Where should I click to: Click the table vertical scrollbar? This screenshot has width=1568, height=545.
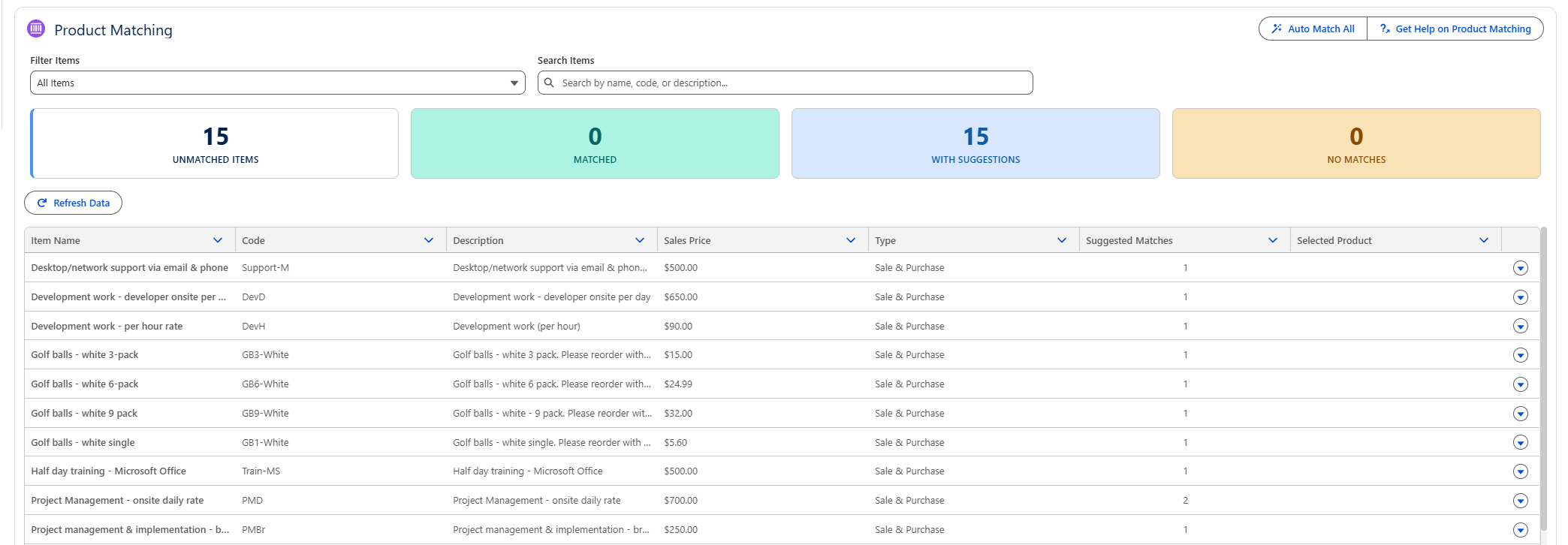pyautogui.click(x=1543, y=379)
